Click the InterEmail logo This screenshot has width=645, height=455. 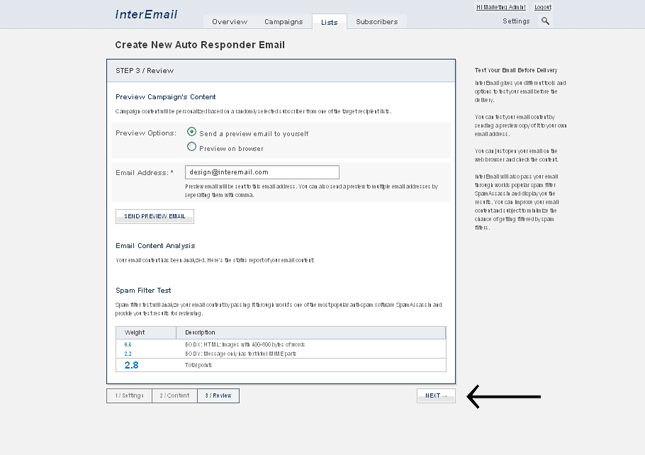(x=146, y=15)
